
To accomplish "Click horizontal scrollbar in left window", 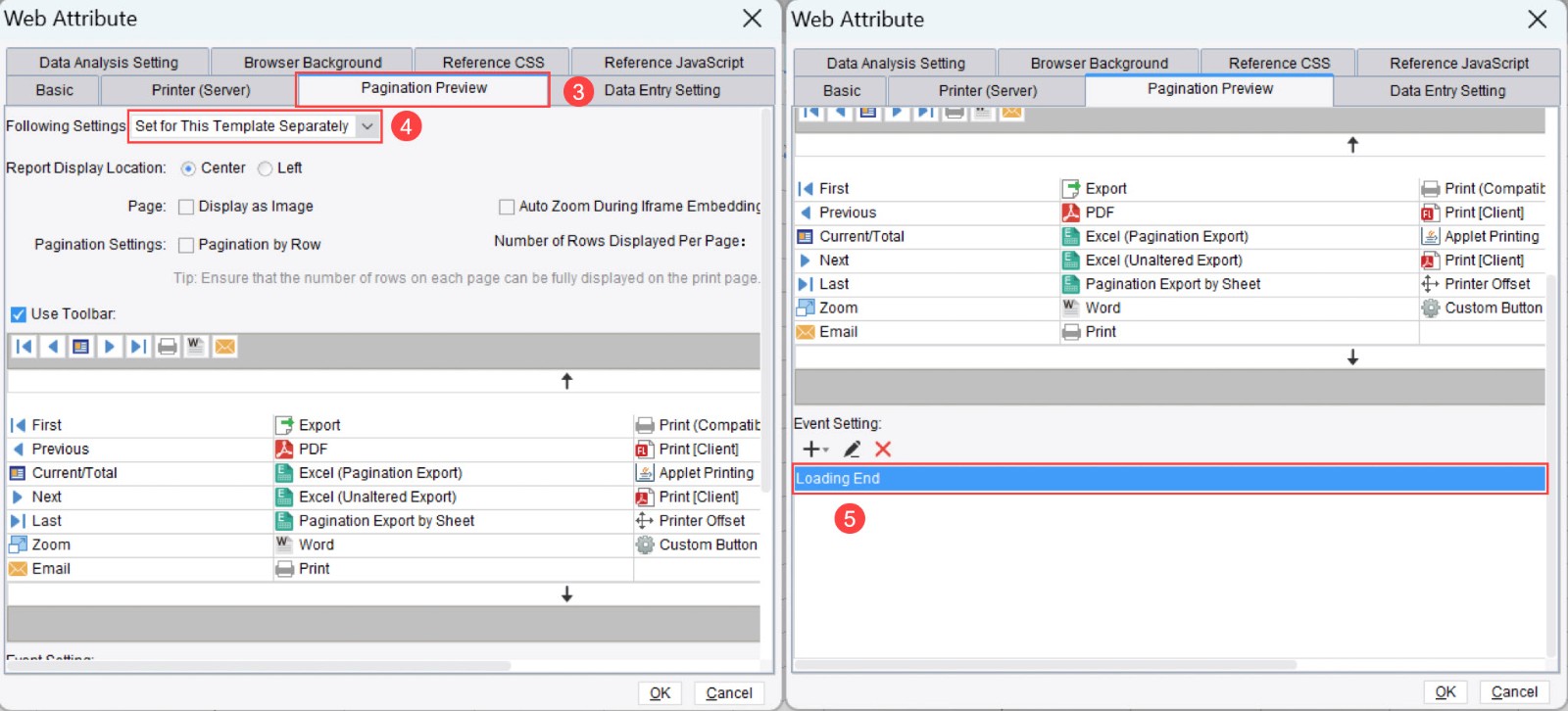I will tap(260, 666).
